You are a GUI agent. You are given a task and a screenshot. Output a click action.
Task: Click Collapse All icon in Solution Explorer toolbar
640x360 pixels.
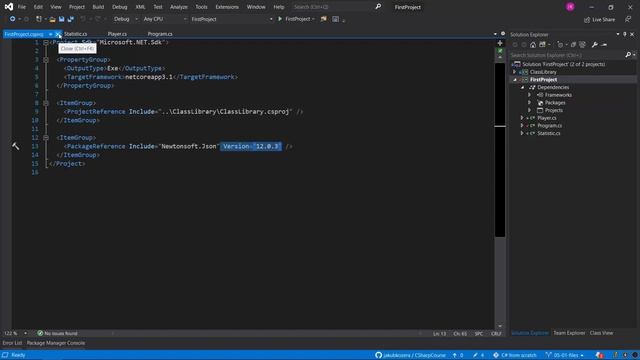(573, 44)
